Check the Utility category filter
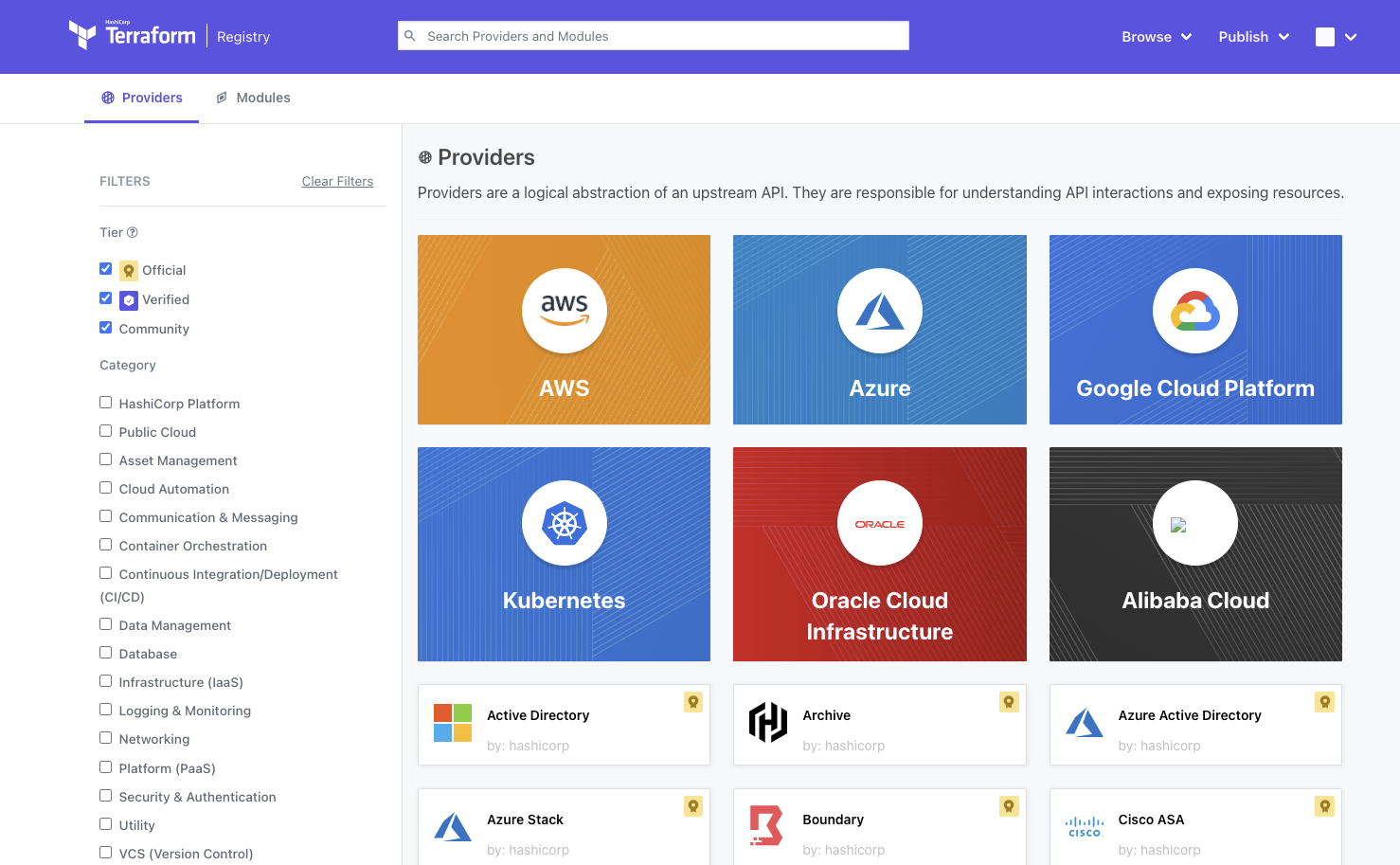The width and height of the screenshot is (1400, 865). pos(106,824)
